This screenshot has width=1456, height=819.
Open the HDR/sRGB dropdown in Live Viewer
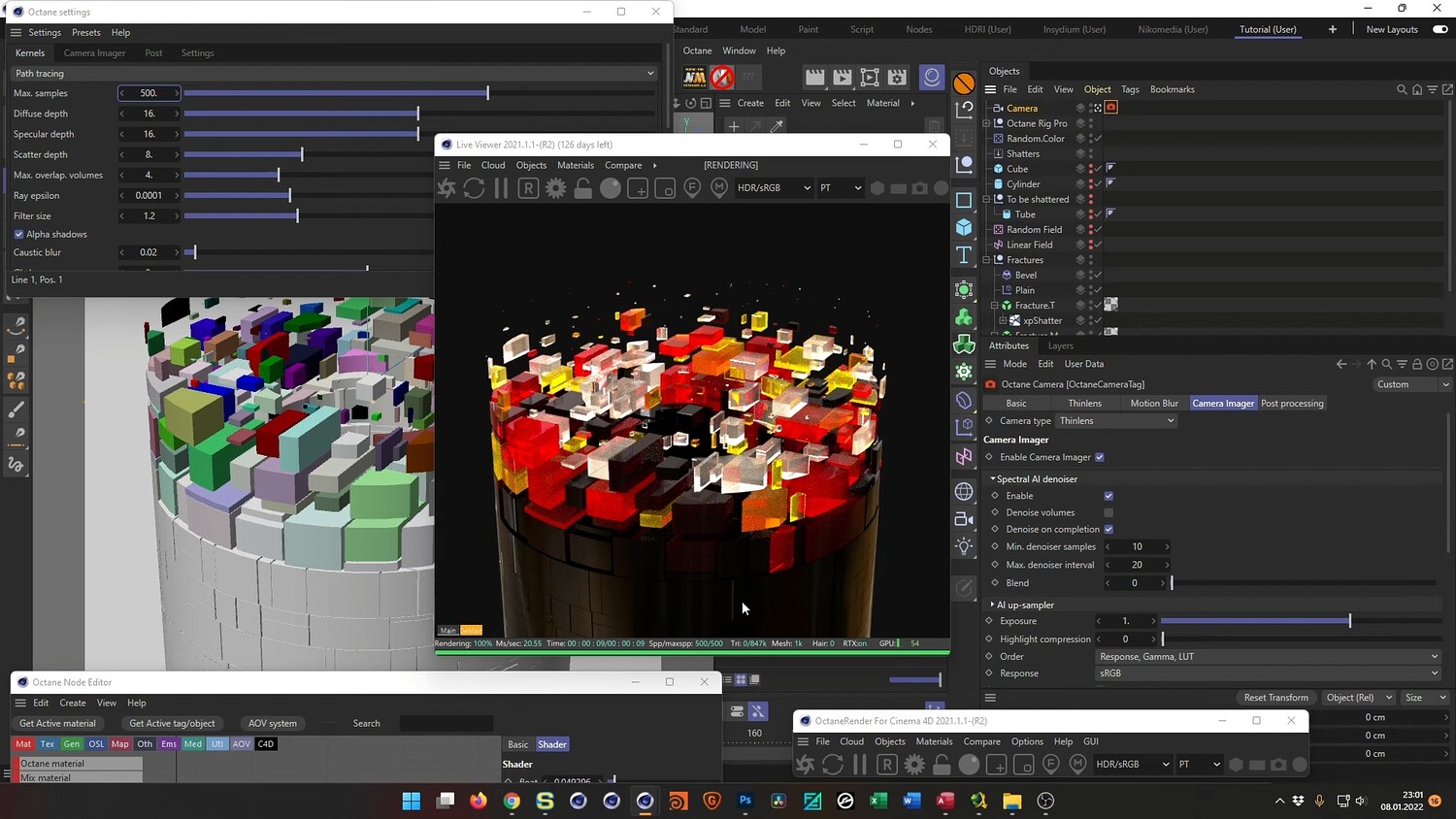coord(774,188)
